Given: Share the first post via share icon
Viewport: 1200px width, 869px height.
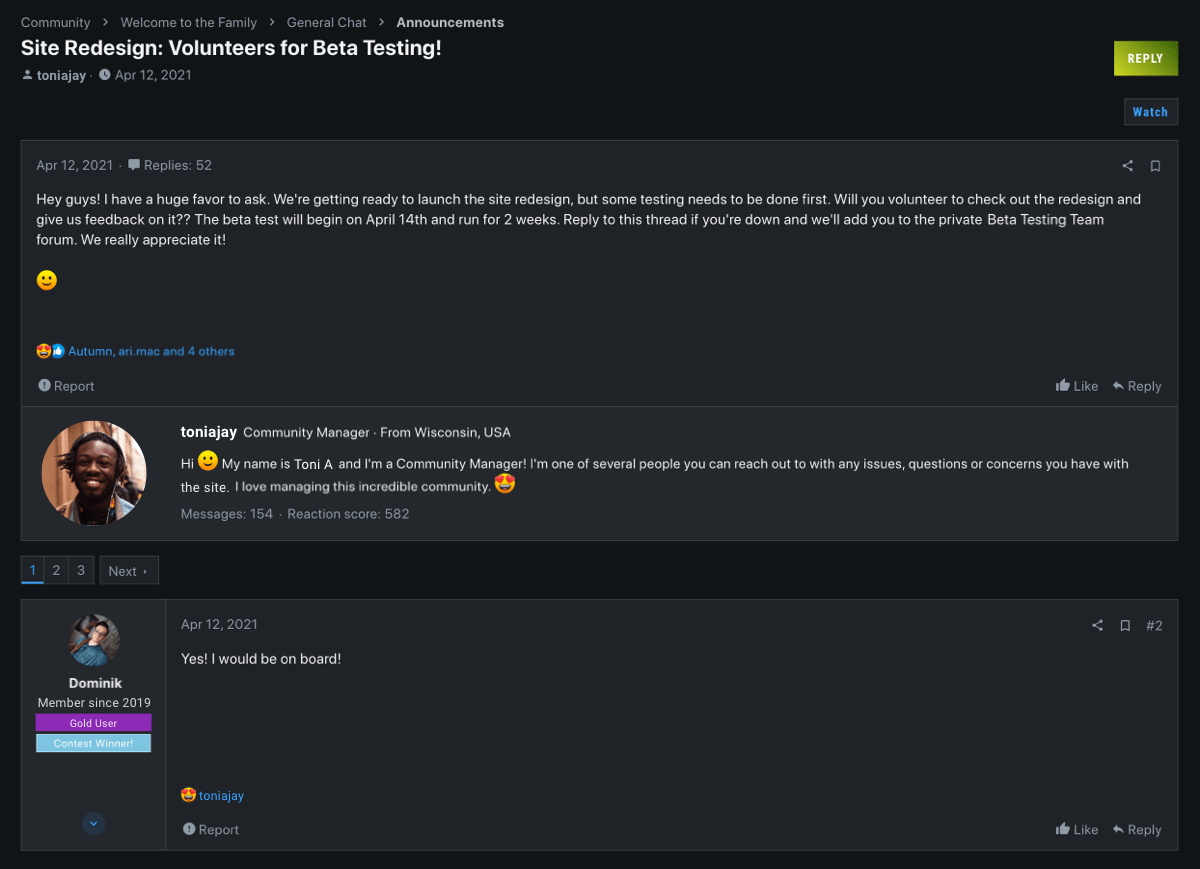Looking at the screenshot, I should pyautogui.click(x=1127, y=166).
